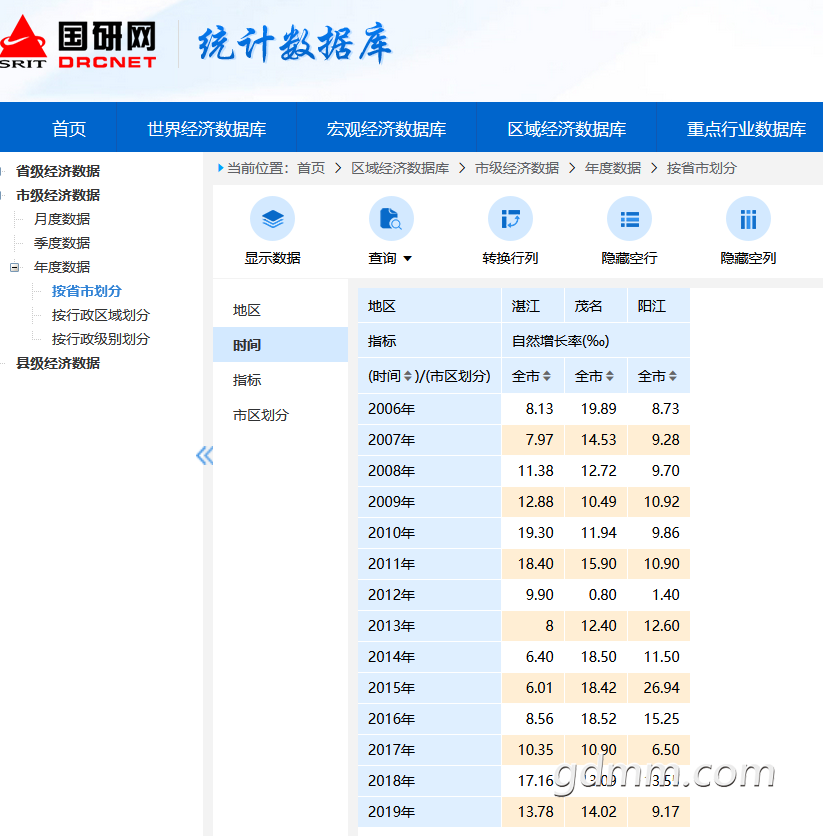Screen dimensions: 823x836
Task: Click the 显示数据 label
Action: [x=272, y=258]
